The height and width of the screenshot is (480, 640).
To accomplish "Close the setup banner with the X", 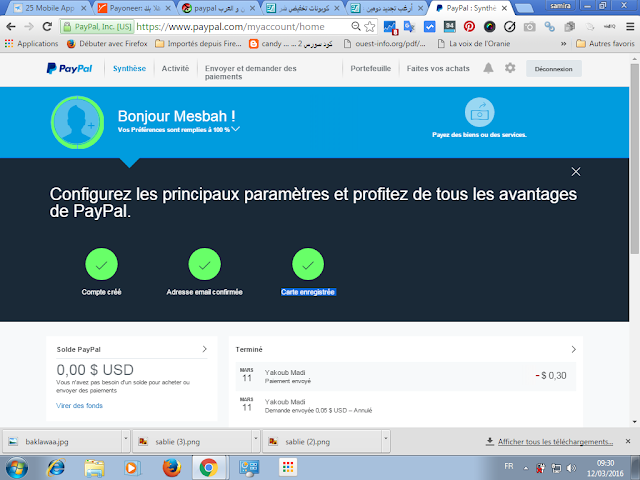I will click(576, 172).
